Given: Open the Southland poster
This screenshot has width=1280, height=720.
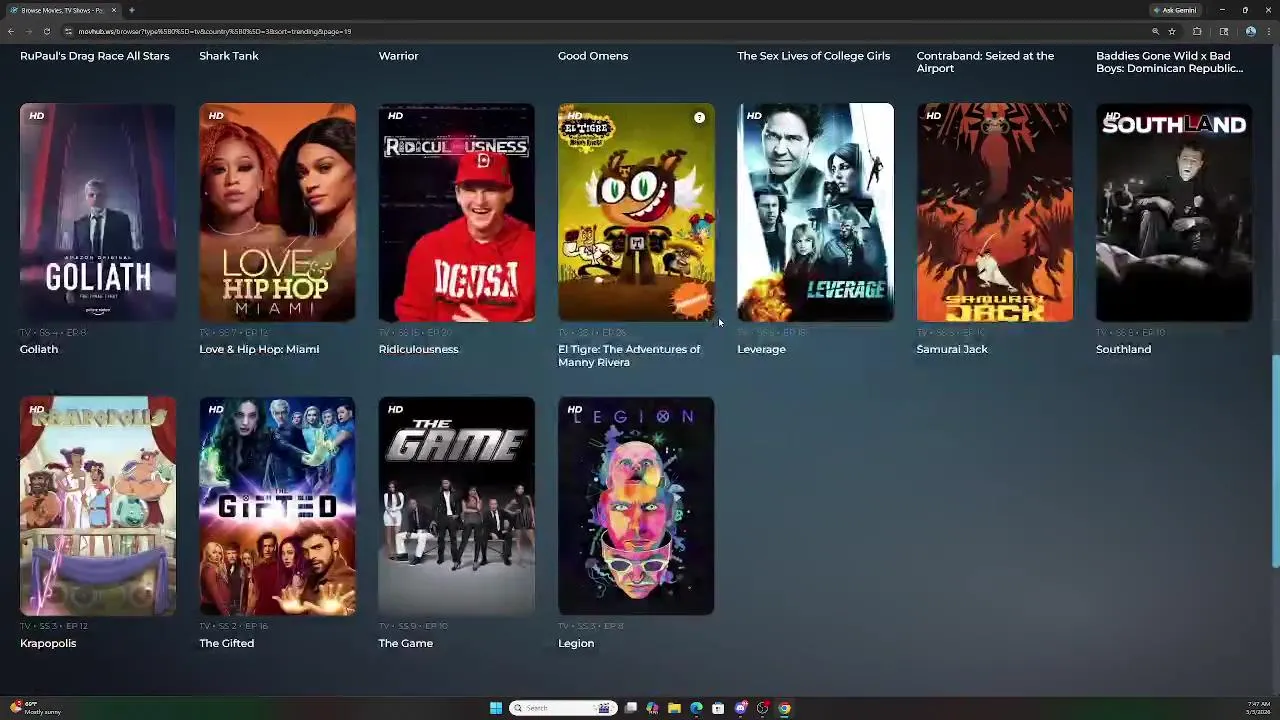Looking at the screenshot, I should (1174, 212).
